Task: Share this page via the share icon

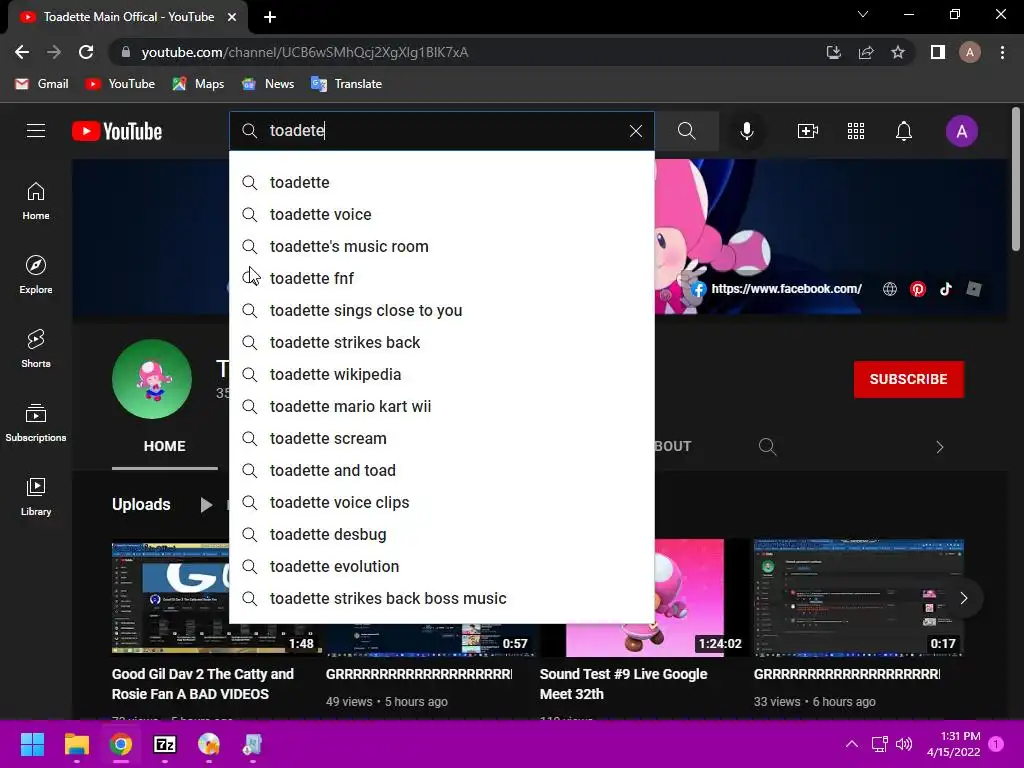Action: 866,52
